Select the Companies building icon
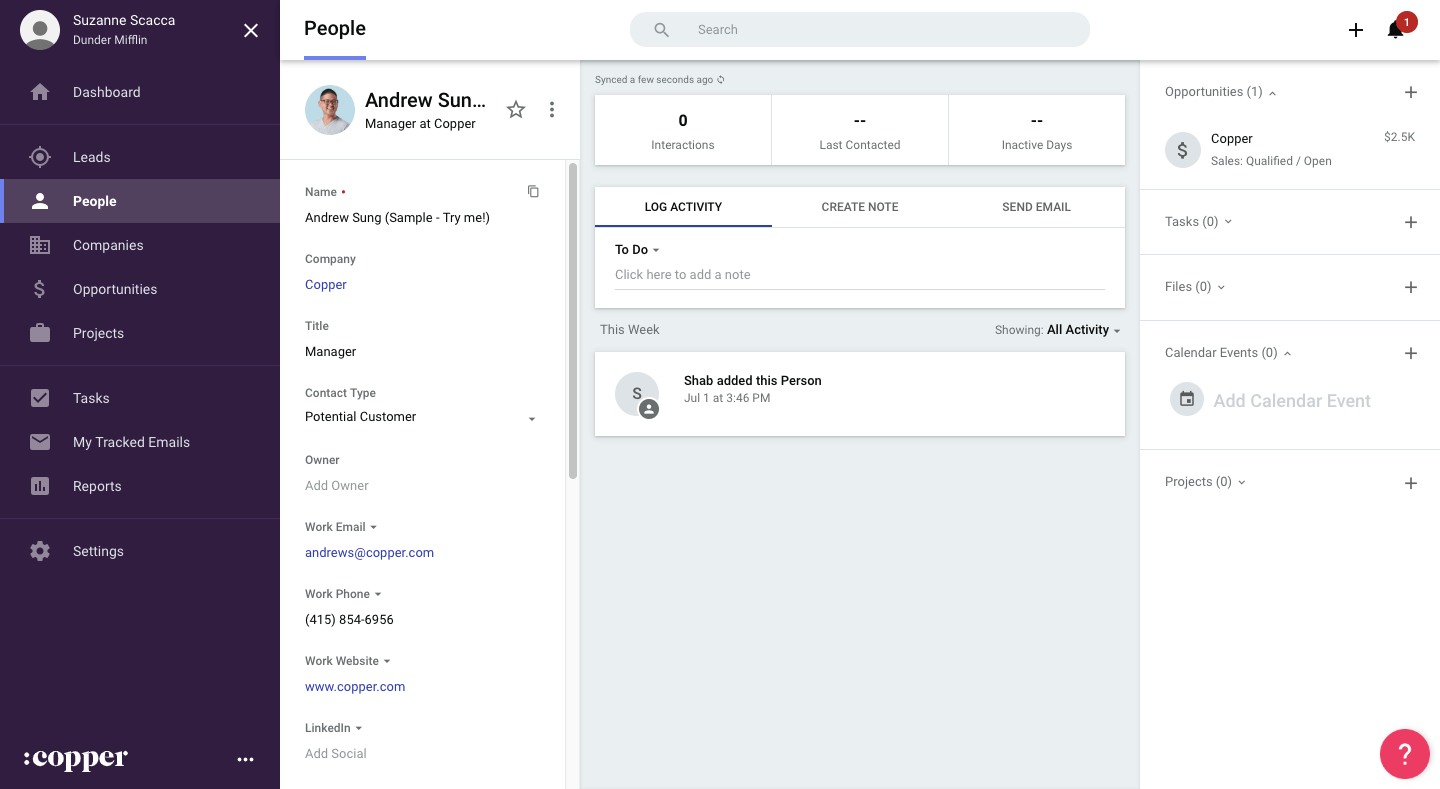 (40, 245)
